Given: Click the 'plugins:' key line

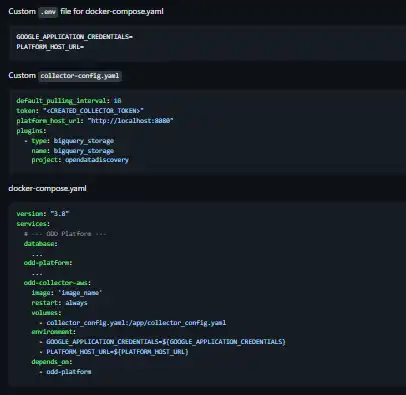Looking at the screenshot, I should point(31,131).
